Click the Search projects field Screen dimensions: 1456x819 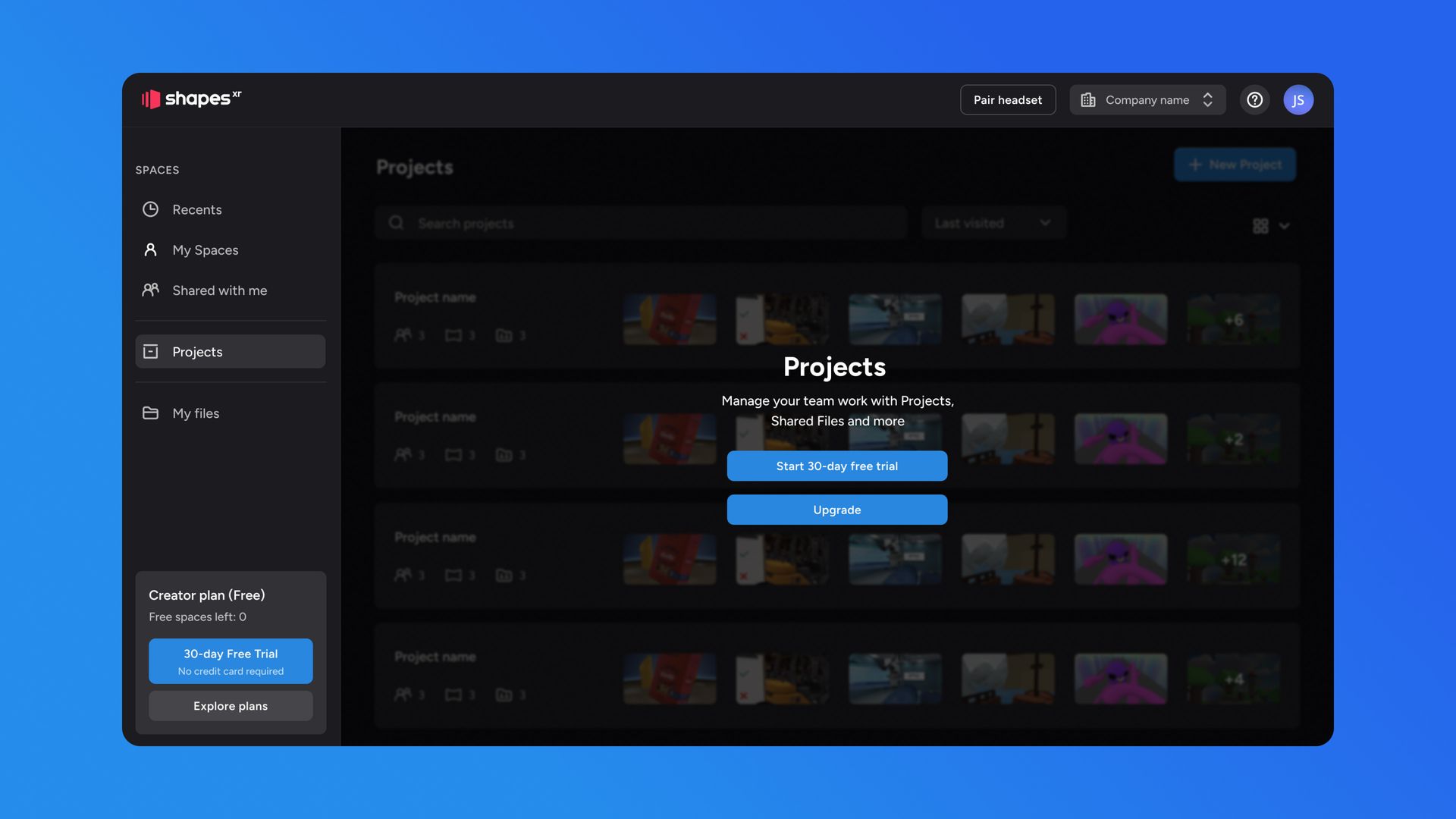click(x=641, y=223)
